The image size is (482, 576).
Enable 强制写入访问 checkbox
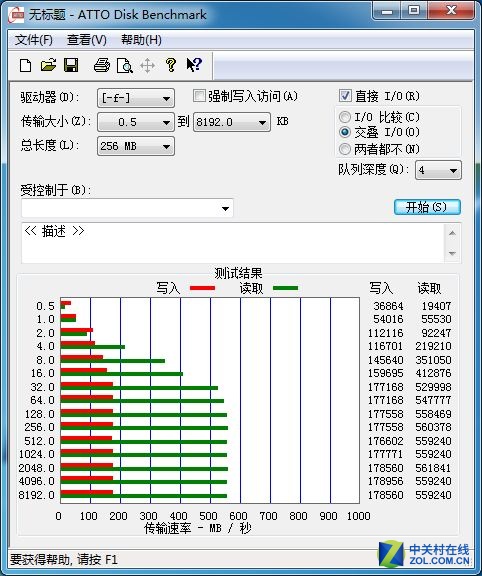(x=199, y=96)
